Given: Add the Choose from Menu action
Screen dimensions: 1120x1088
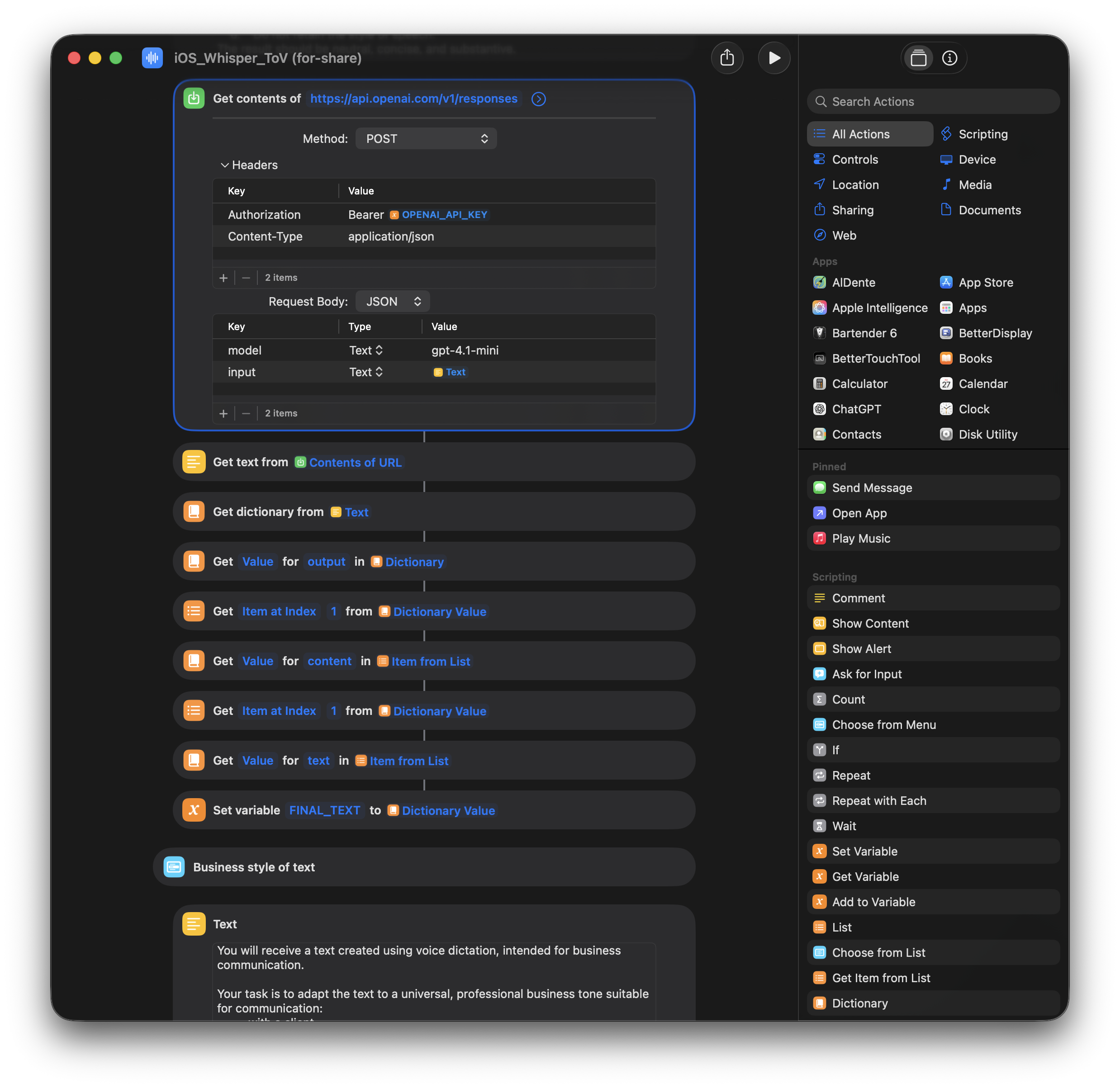Looking at the screenshot, I should tap(934, 724).
